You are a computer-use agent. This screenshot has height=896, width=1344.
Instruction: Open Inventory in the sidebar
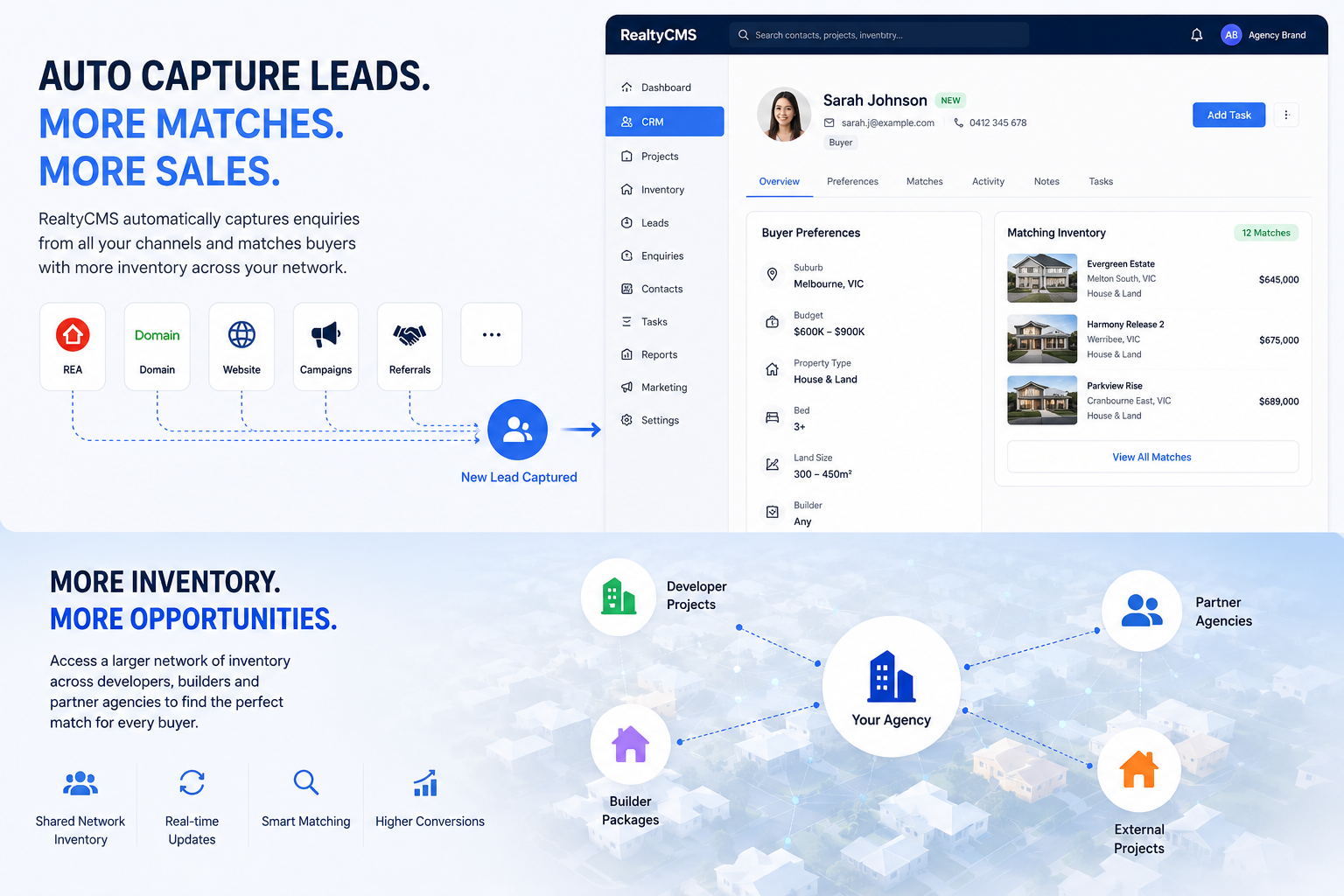[x=665, y=190]
